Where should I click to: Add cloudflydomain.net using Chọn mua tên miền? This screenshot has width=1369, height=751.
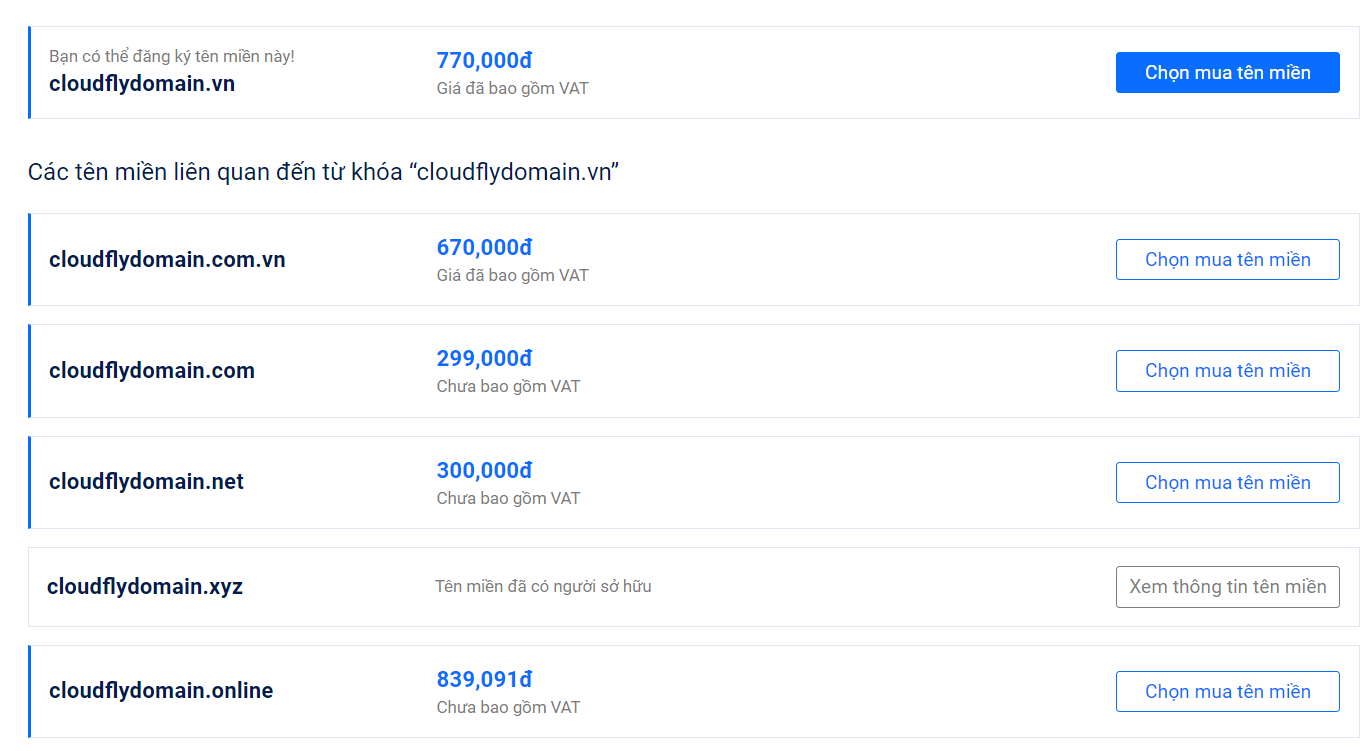point(1227,483)
